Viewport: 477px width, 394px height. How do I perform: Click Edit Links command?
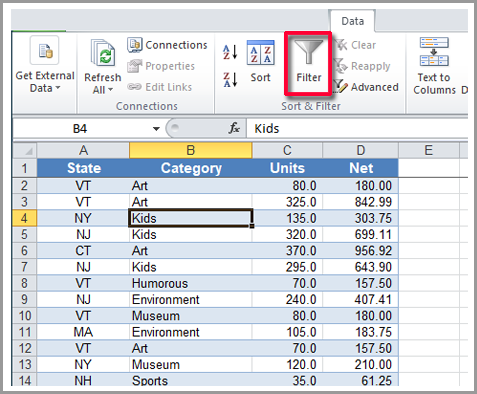point(160,87)
